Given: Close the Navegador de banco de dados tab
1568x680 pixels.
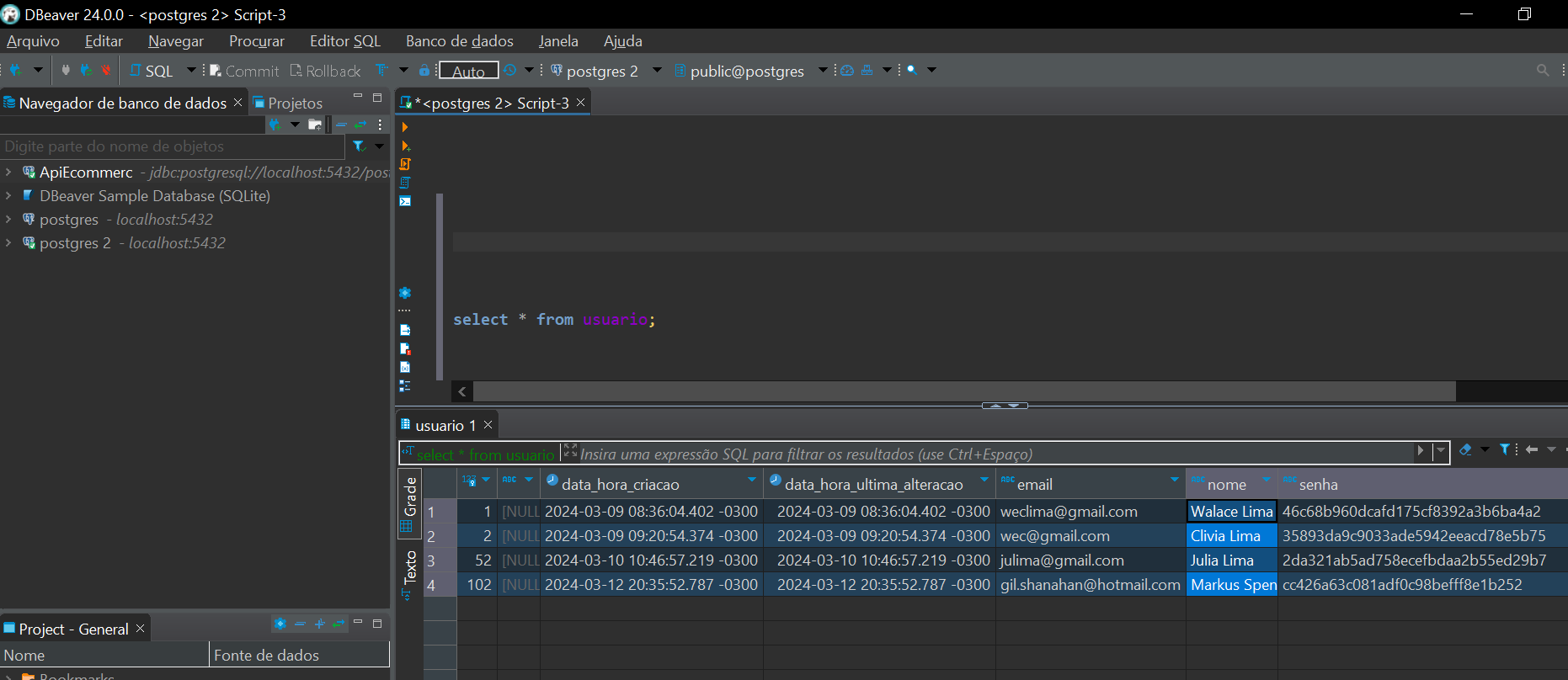Looking at the screenshot, I should point(237,102).
